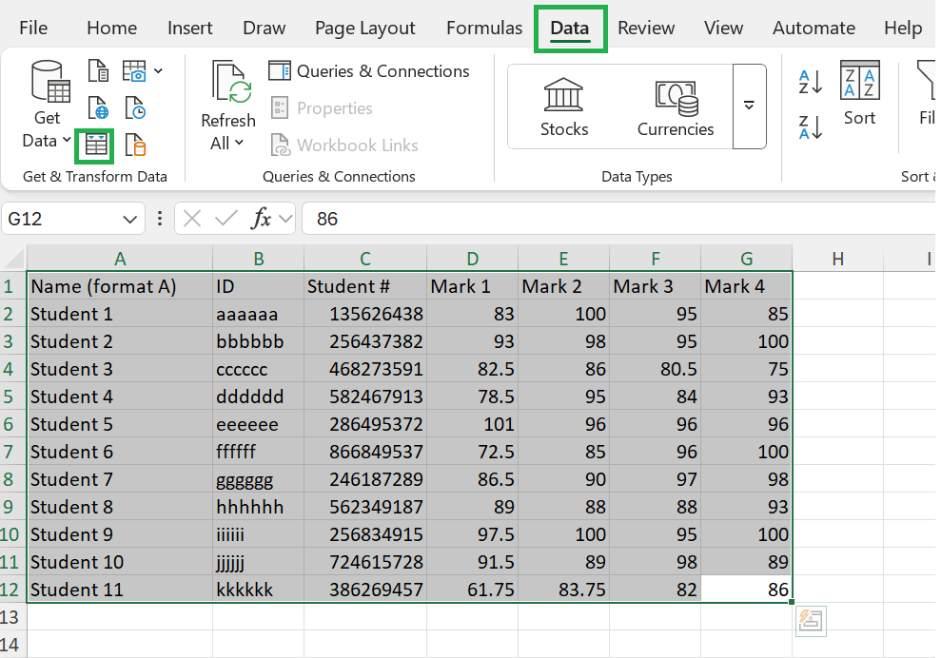This screenshot has height=658, width=936.
Task: Select the Currencies data type
Action: pos(675,107)
